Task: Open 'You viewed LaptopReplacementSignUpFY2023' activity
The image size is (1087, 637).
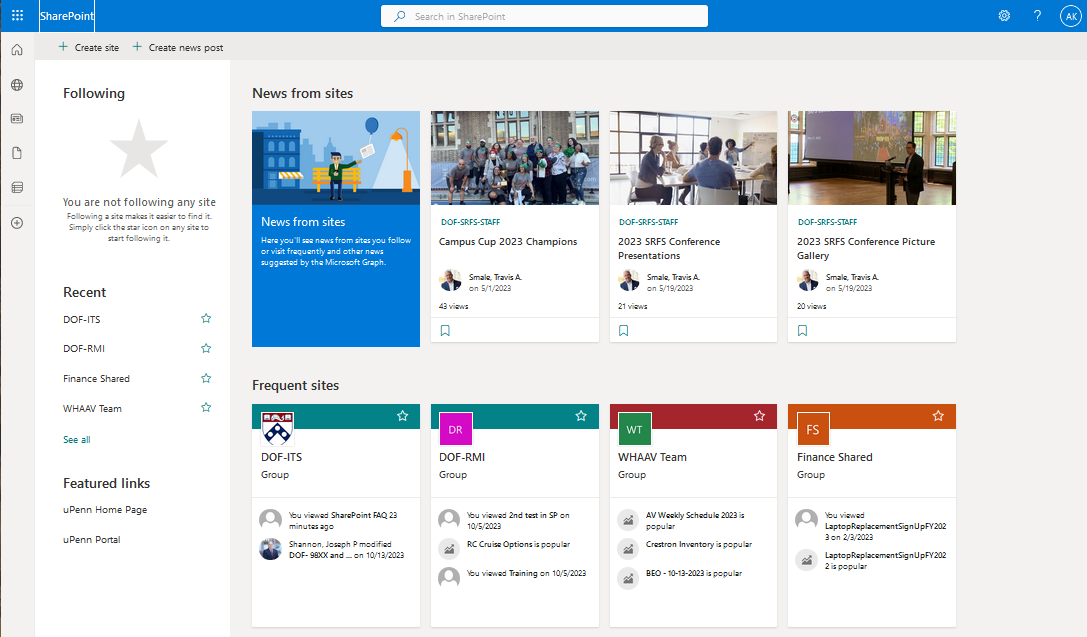Action: point(885,526)
